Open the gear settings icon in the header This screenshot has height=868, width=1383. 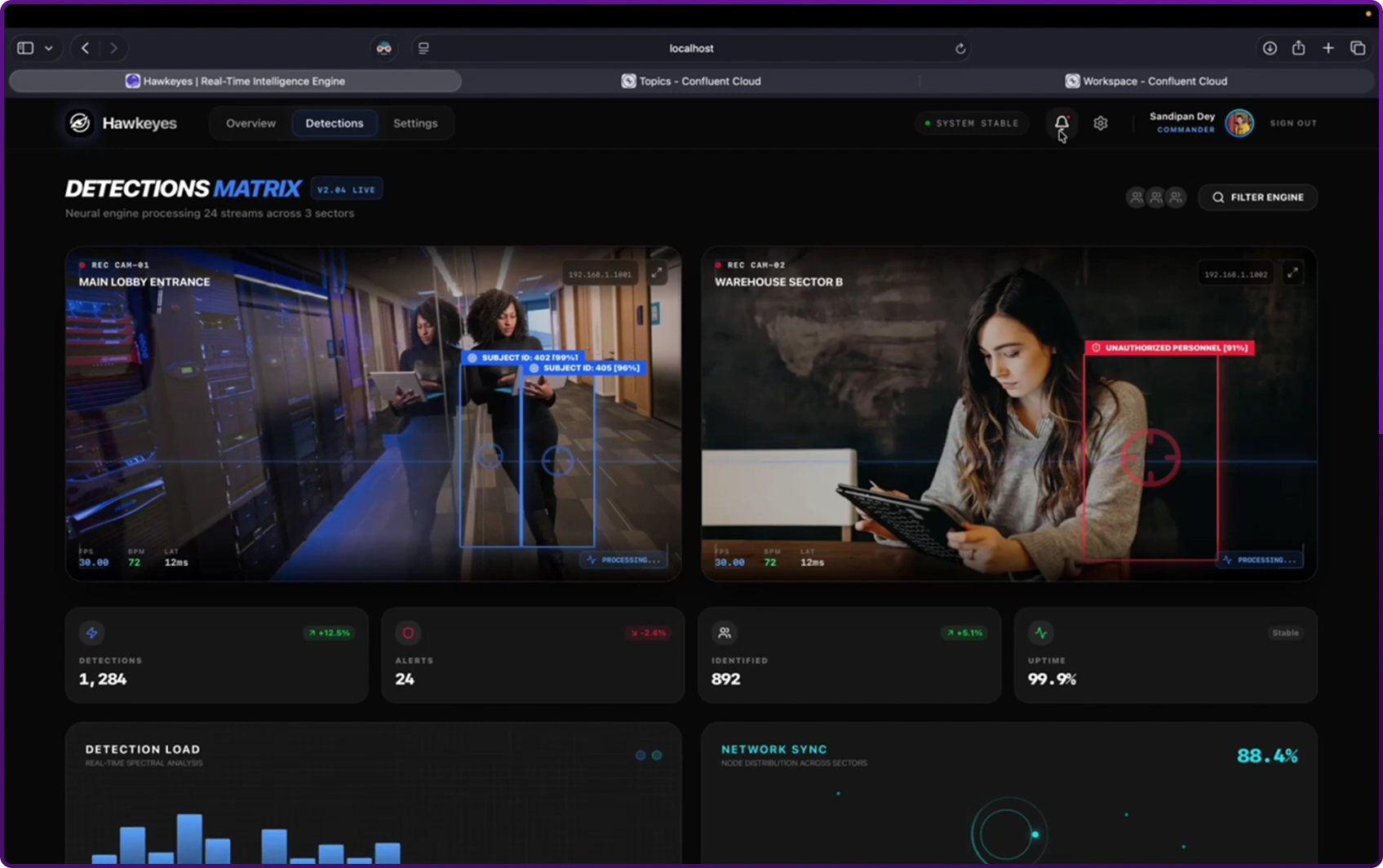(x=1101, y=123)
